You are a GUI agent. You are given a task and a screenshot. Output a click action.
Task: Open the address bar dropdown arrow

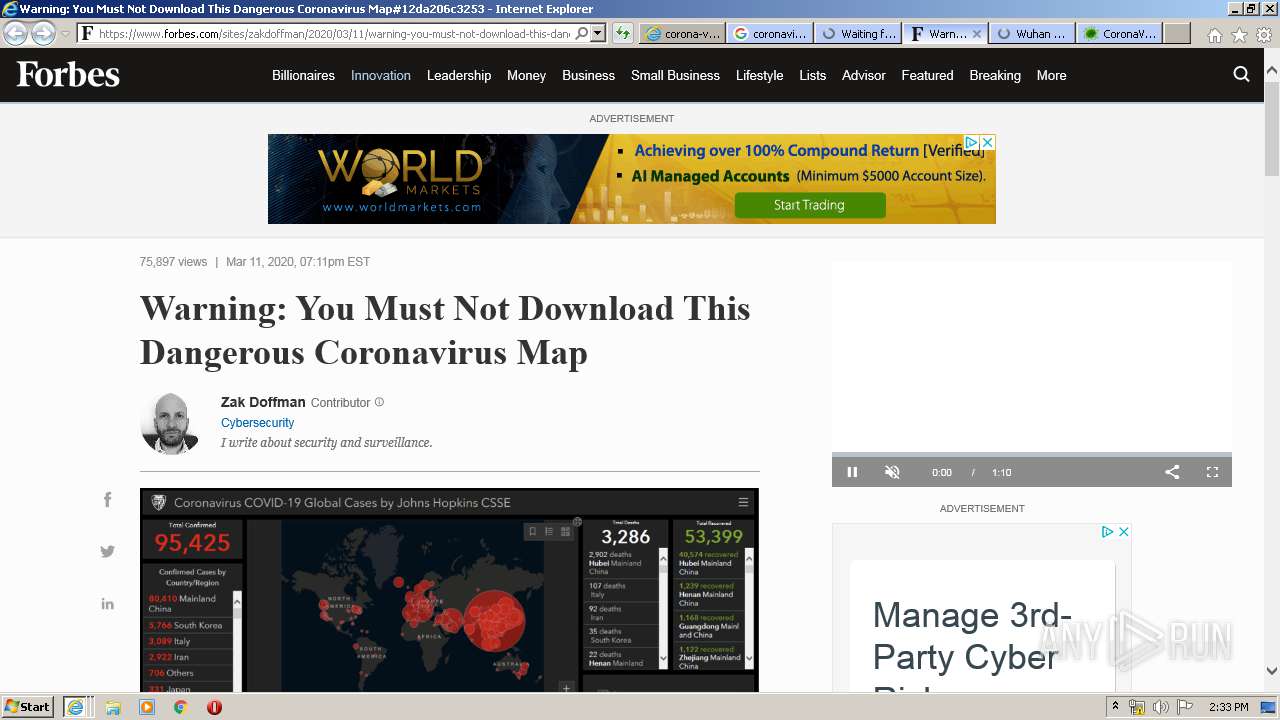pyautogui.click(x=598, y=33)
